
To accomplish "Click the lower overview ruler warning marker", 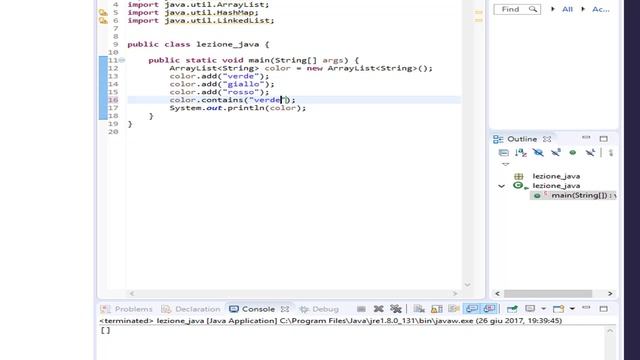I will click(x=479, y=20).
